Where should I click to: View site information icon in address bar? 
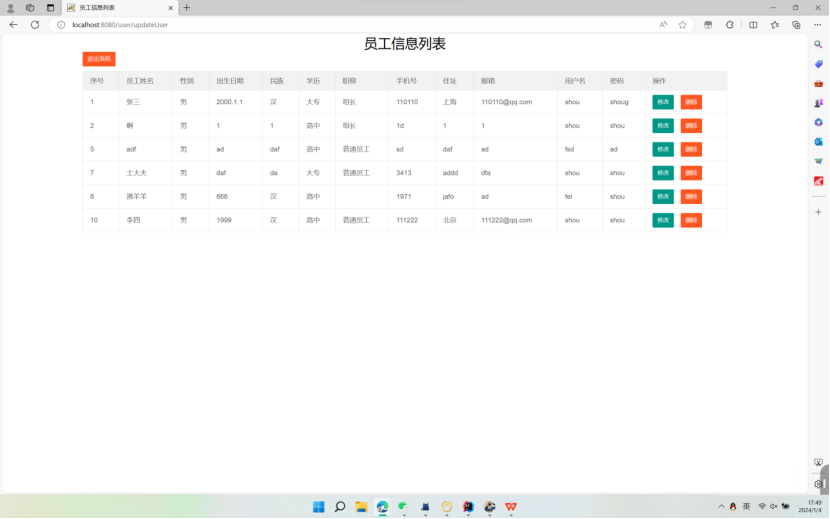(x=61, y=25)
